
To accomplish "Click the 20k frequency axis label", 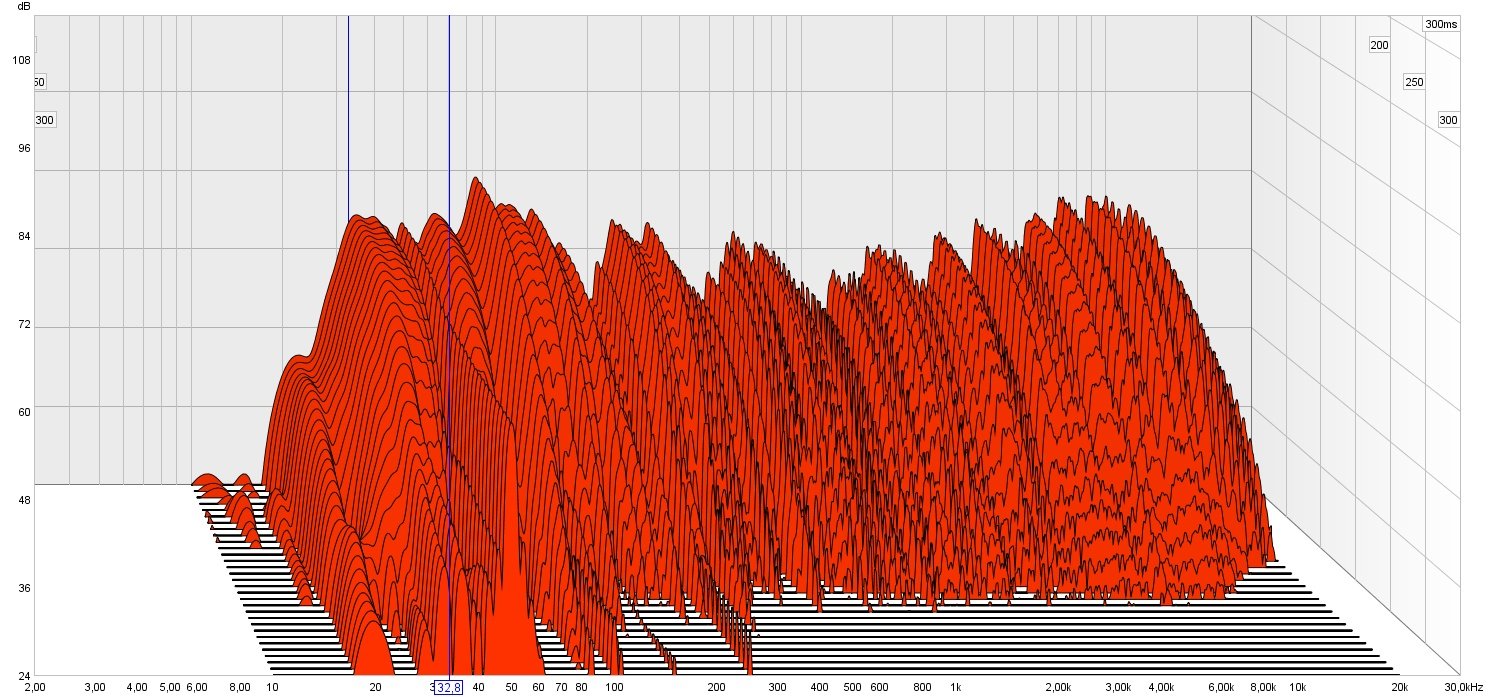I will 1399,688.
